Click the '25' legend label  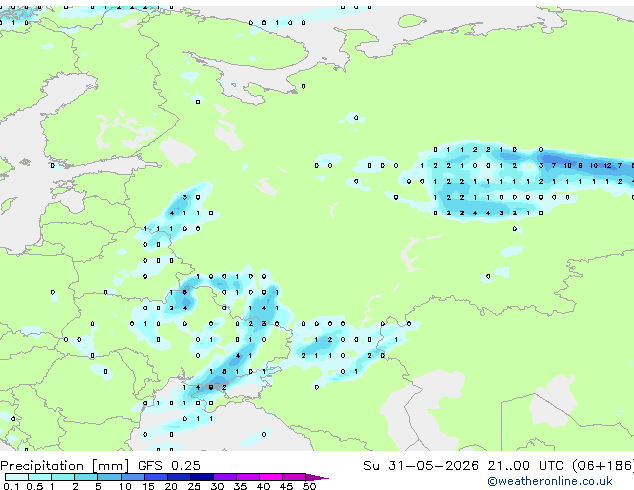click(x=194, y=486)
